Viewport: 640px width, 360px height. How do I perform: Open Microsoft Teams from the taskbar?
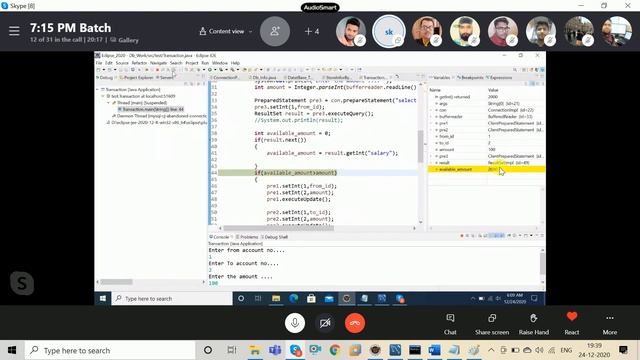point(275,350)
